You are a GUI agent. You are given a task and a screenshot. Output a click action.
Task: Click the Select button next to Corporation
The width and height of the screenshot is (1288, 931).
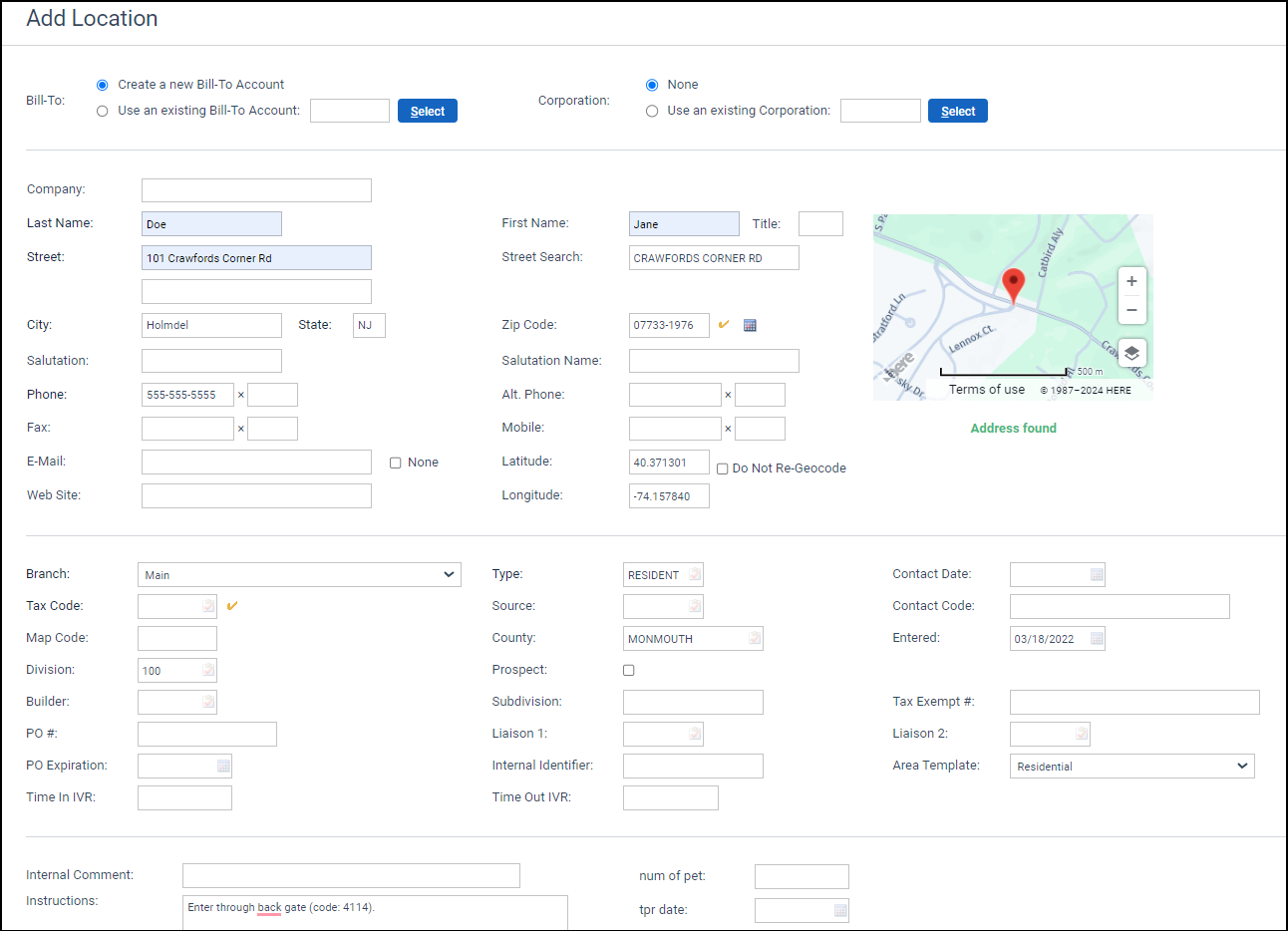[x=957, y=111]
